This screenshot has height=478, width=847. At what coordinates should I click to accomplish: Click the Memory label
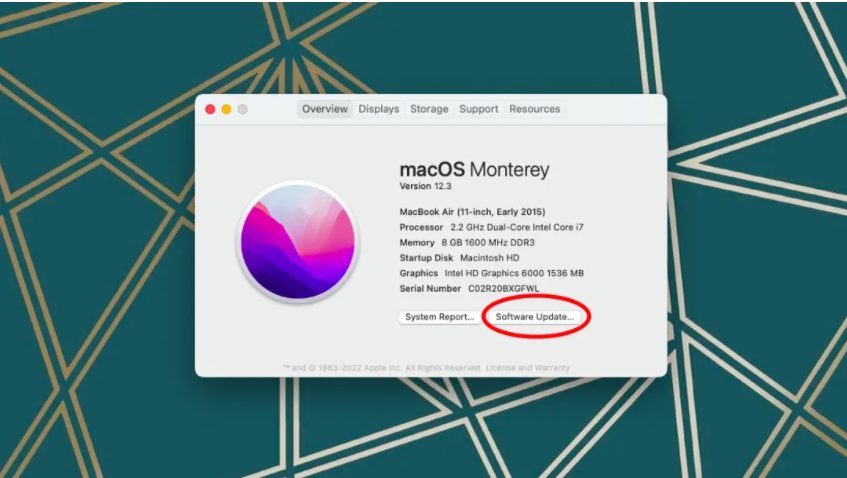pyautogui.click(x=417, y=243)
